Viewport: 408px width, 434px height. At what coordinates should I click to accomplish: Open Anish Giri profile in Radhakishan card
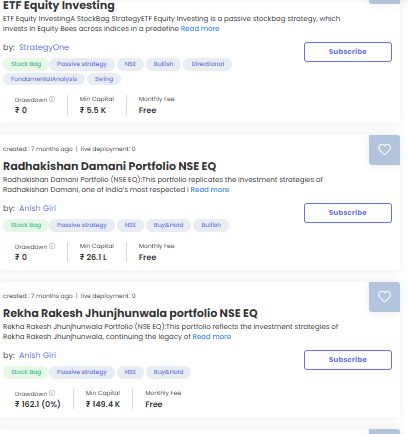pyautogui.click(x=38, y=208)
